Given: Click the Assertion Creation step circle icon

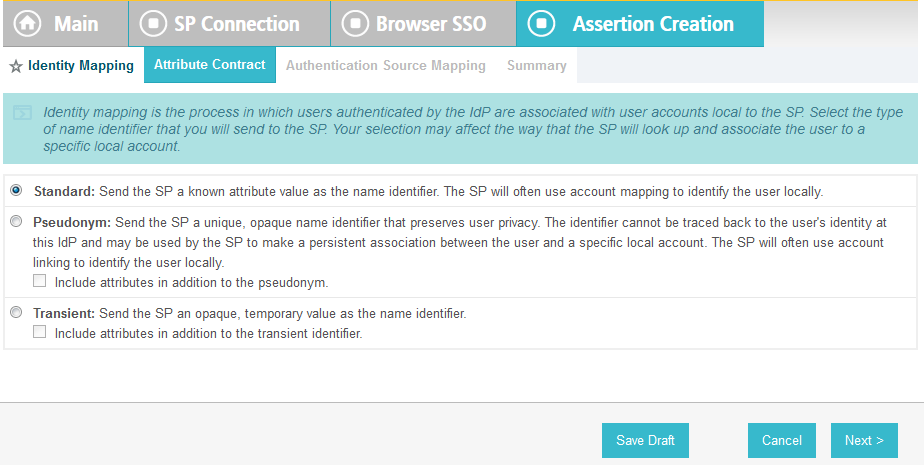Looking at the screenshot, I should coord(542,24).
